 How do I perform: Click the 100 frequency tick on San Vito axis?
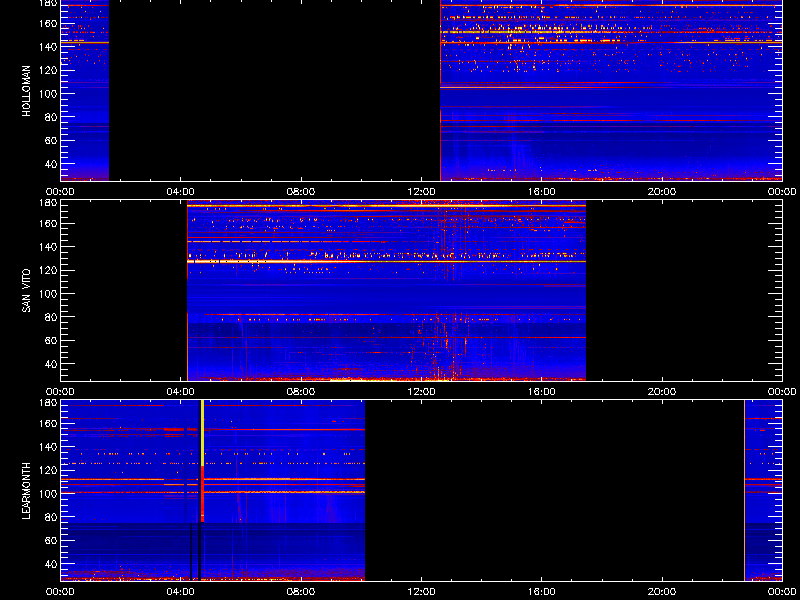point(48,294)
